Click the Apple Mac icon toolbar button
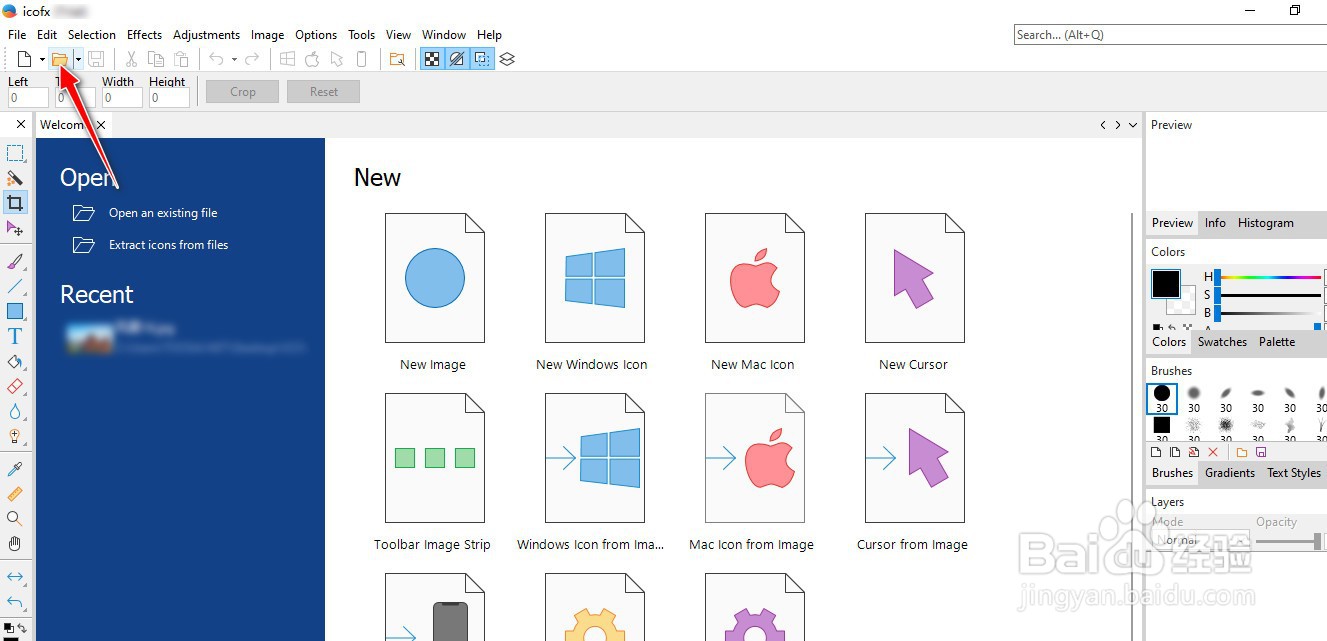Viewport: 1327px width, 641px height. coord(312,59)
